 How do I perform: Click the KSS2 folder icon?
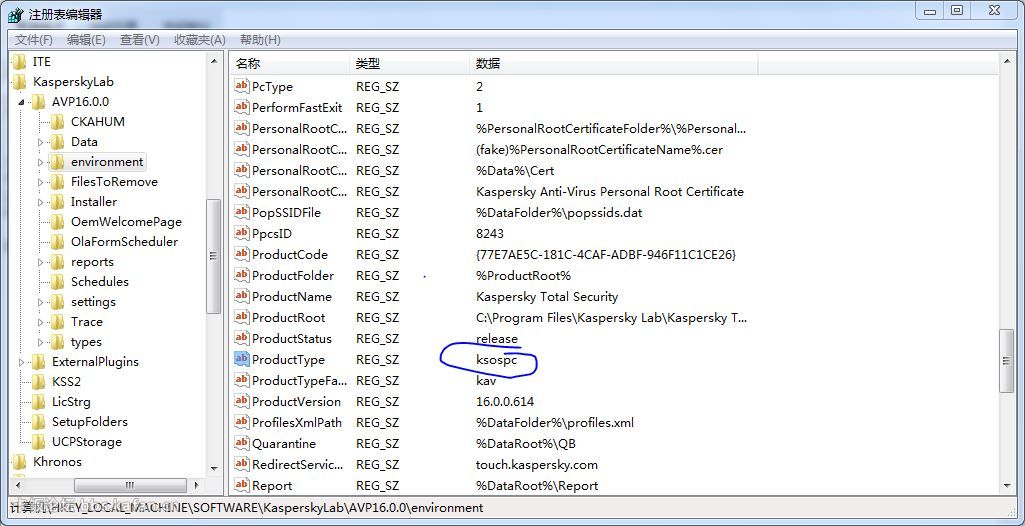(39, 382)
